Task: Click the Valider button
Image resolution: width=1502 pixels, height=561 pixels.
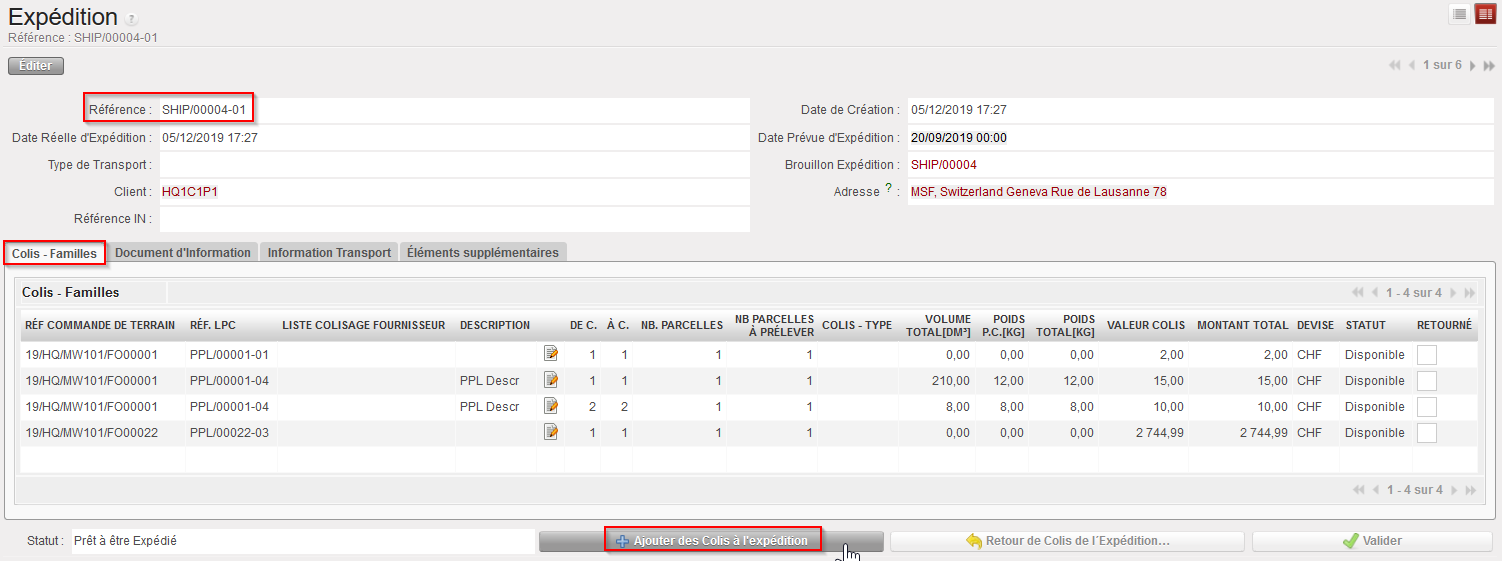Action: 1371,541
